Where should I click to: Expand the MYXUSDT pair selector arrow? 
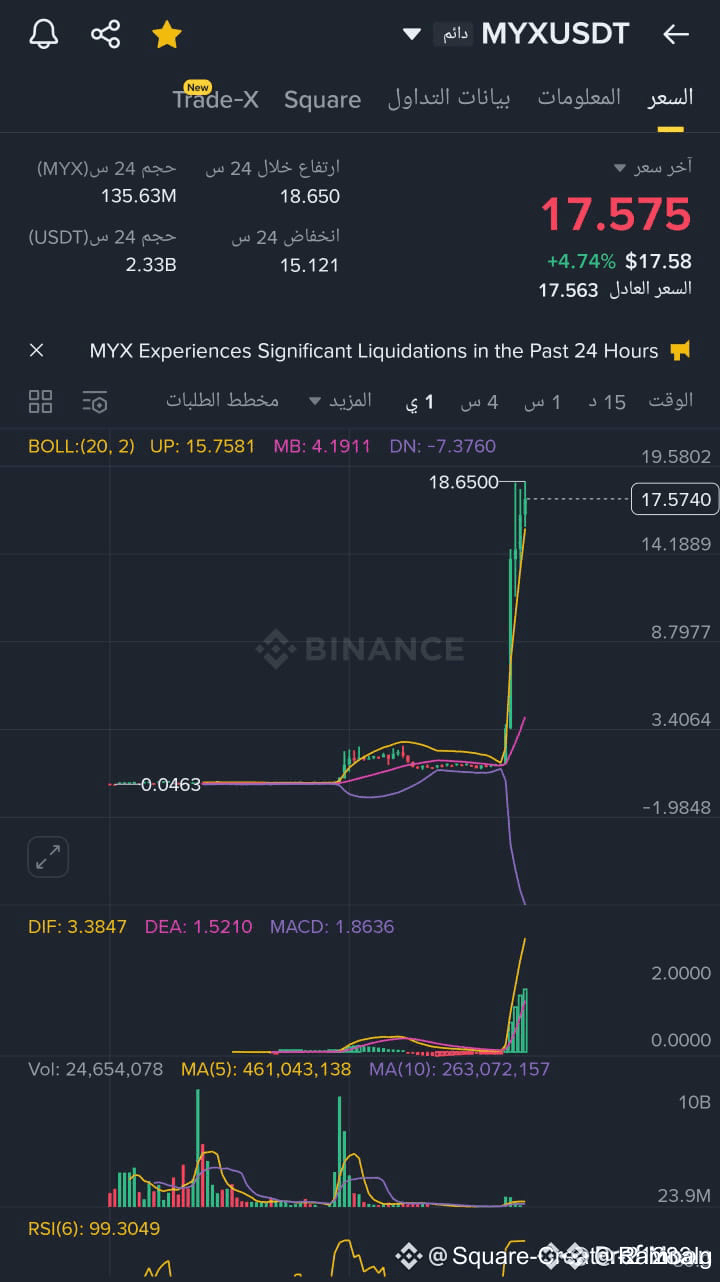411,34
